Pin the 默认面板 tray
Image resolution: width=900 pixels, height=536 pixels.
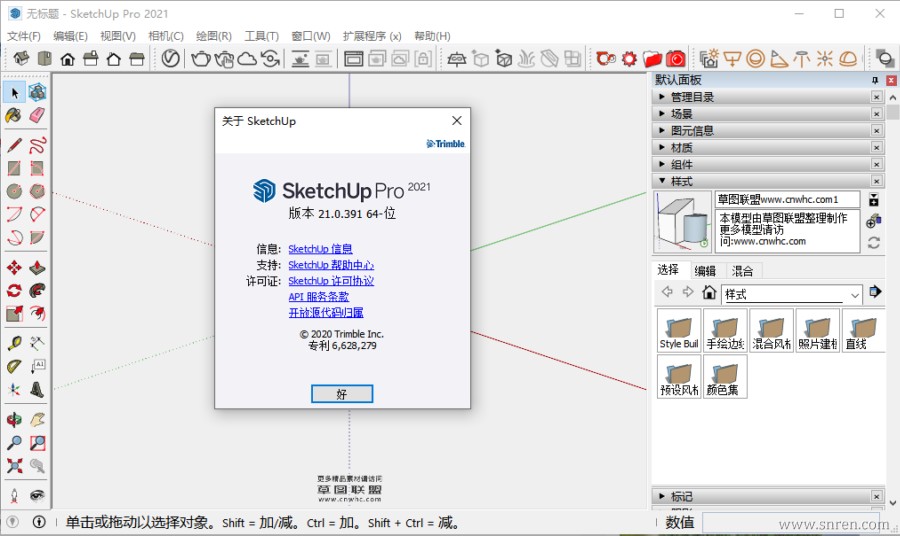click(875, 80)
